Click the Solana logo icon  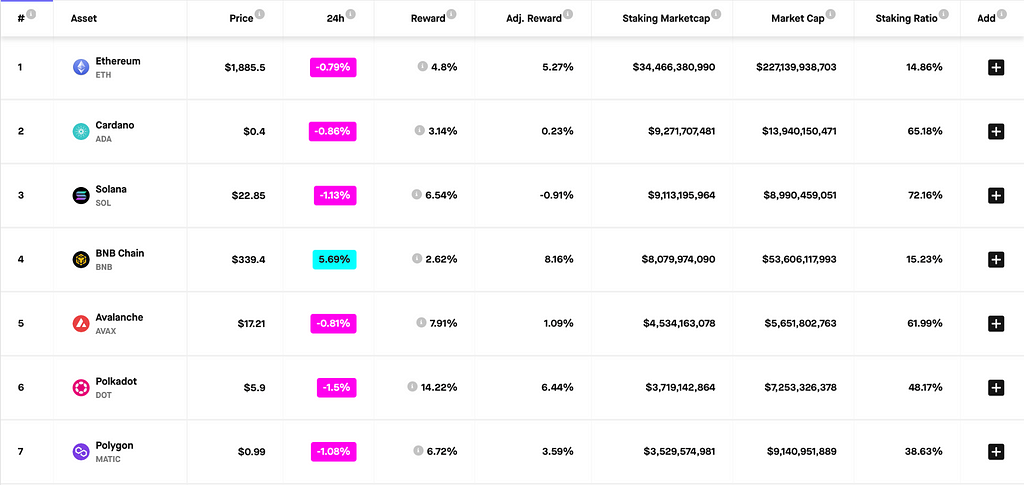click(x=80, y=195)
